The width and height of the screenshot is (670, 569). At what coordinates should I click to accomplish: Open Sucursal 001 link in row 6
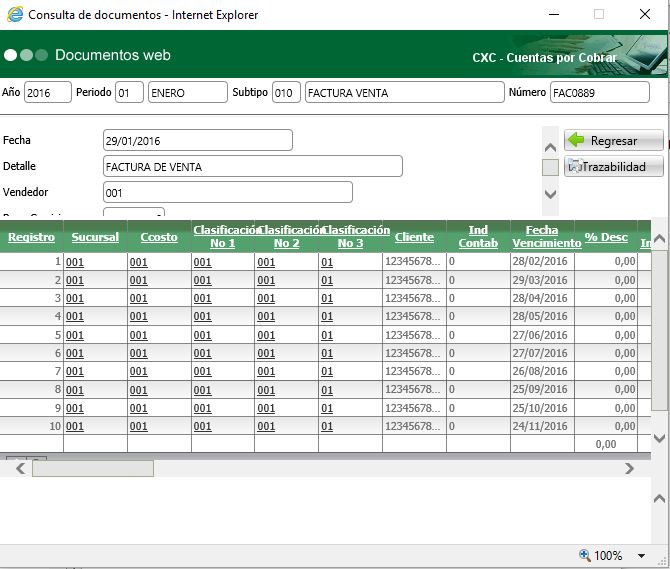[x=75, y=353]
